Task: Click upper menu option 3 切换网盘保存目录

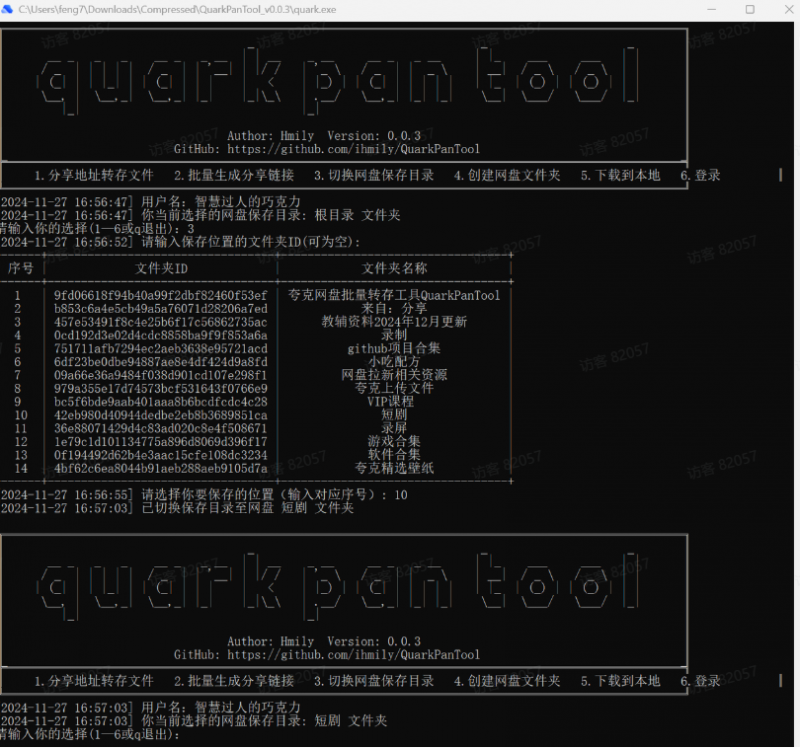Action: (x=374, y=176)
